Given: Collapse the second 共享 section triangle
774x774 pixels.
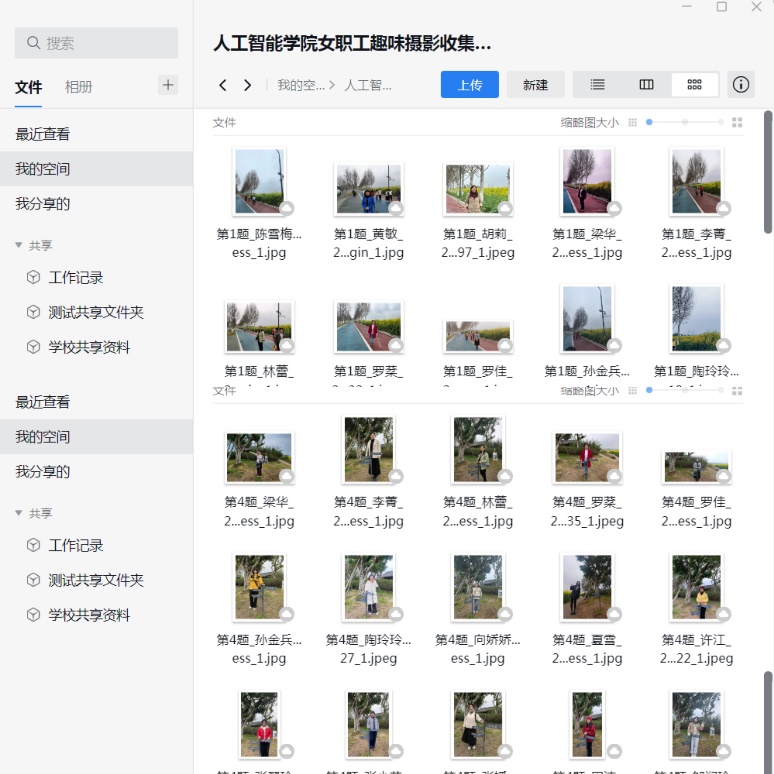Looking at the screenshot, I should coord(18,513).
